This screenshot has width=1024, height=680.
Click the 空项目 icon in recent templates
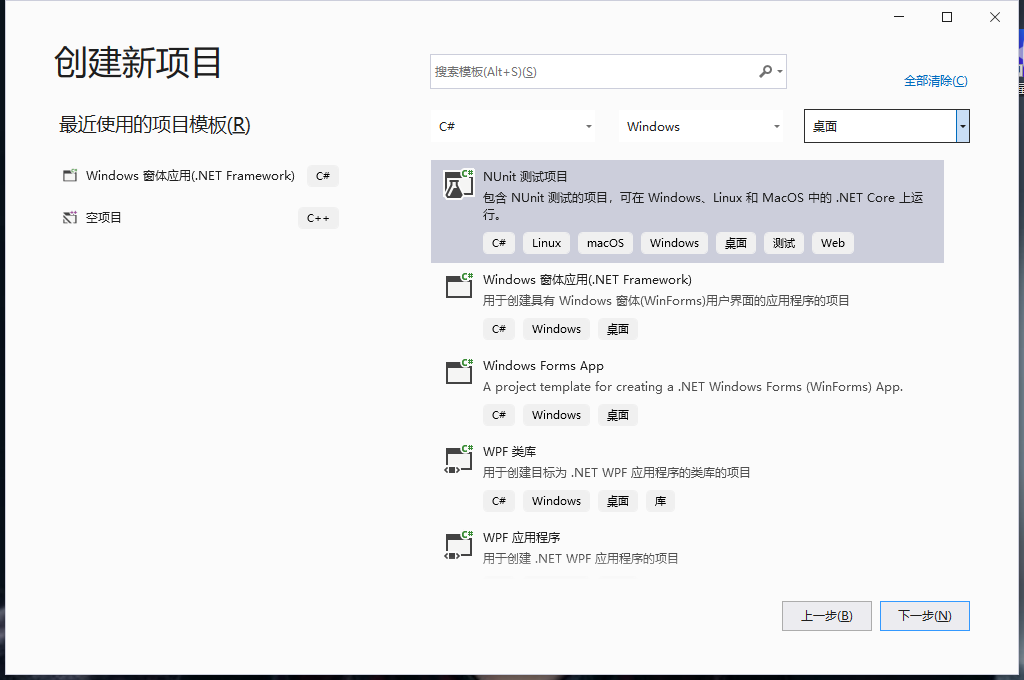click(69, 218)
